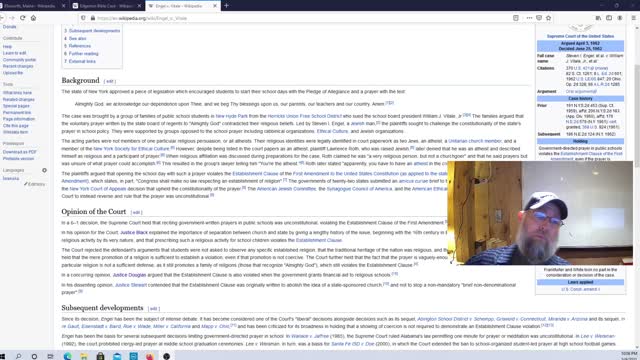Launch Microsoft Edge from taskbar
This screenshot has height=360, width=640.
pyautogui.click(x=67, y=356)
